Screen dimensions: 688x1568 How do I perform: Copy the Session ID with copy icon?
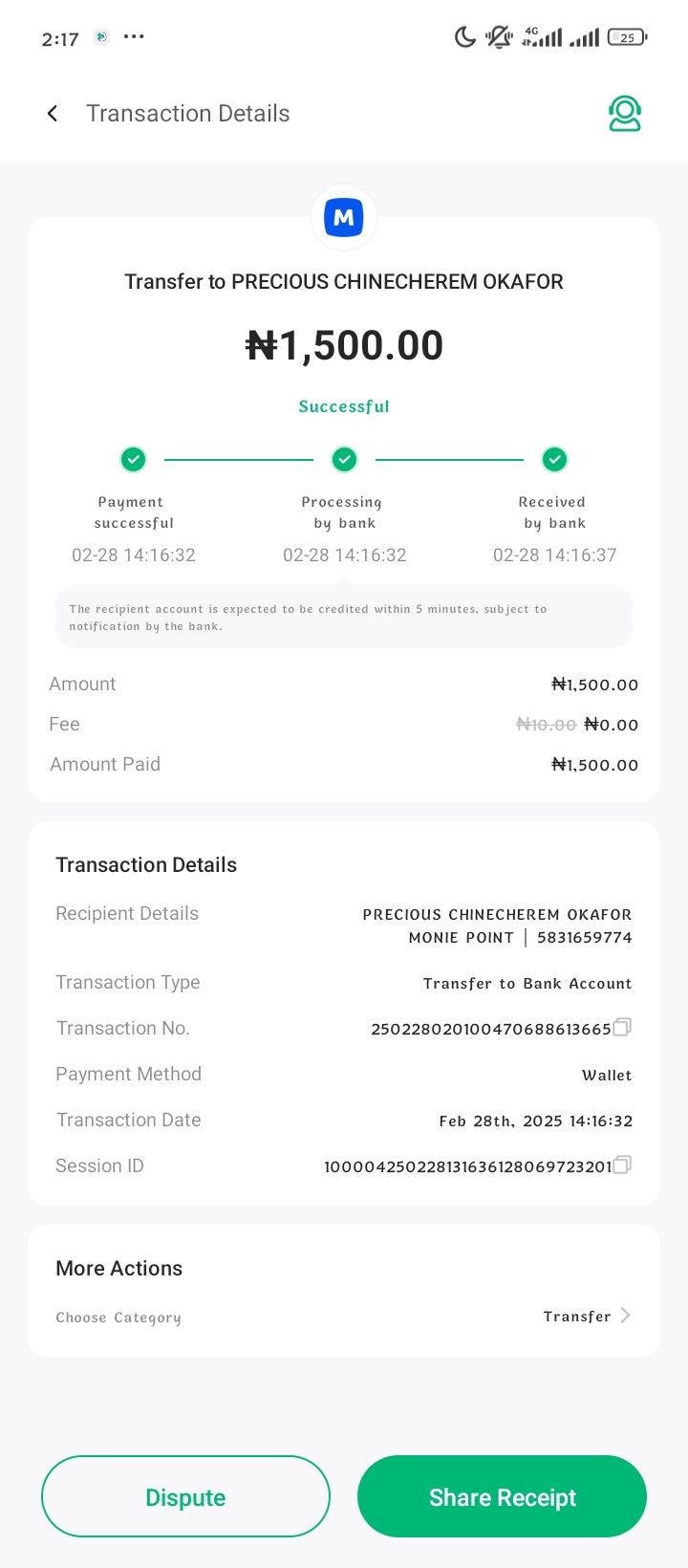622,1165
